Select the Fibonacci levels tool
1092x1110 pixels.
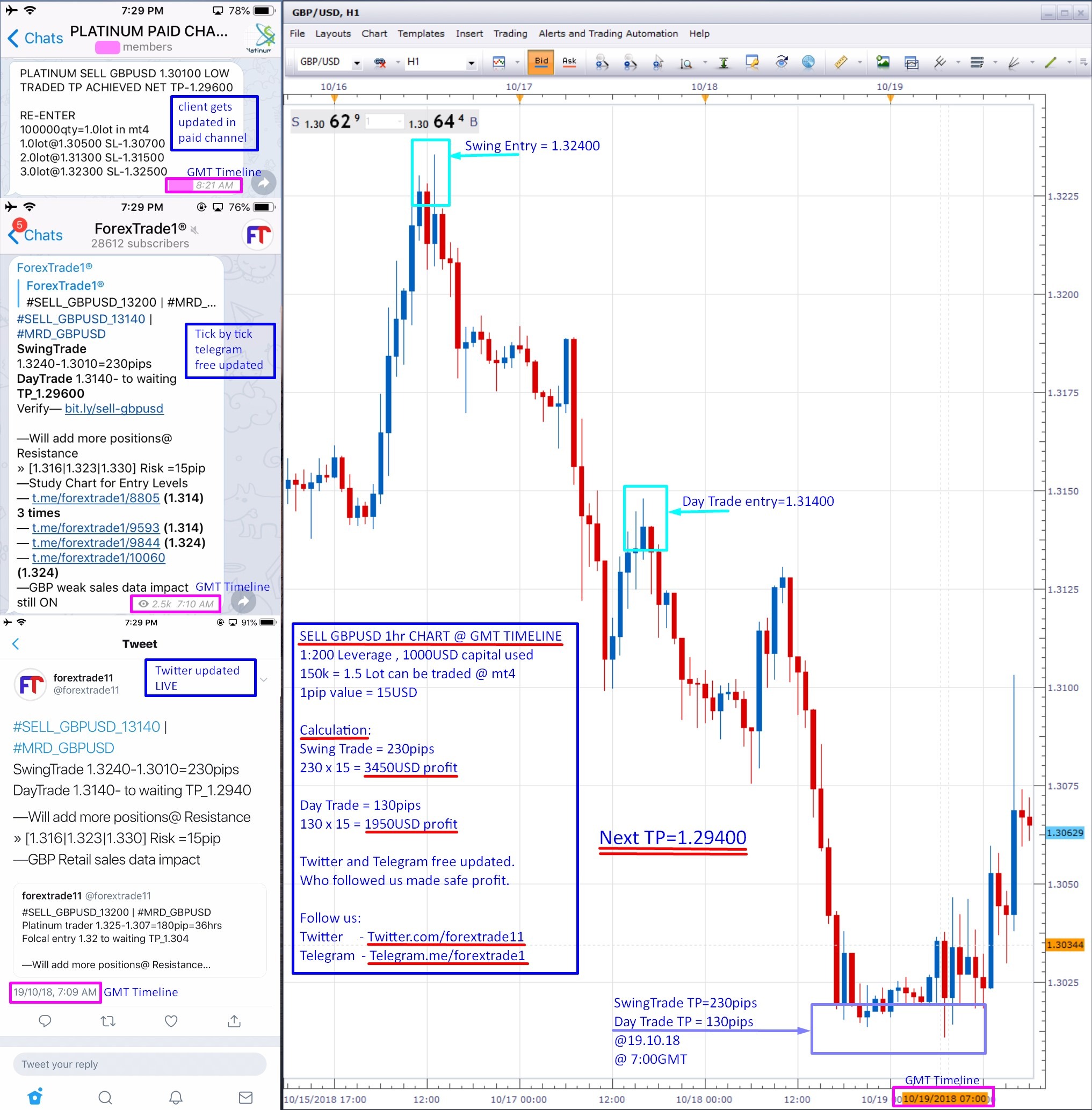click(977, 62)
